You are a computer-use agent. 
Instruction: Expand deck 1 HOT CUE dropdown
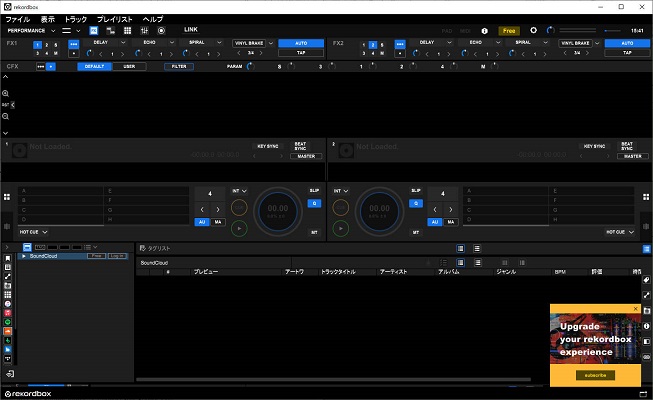[x=33, y=232]
